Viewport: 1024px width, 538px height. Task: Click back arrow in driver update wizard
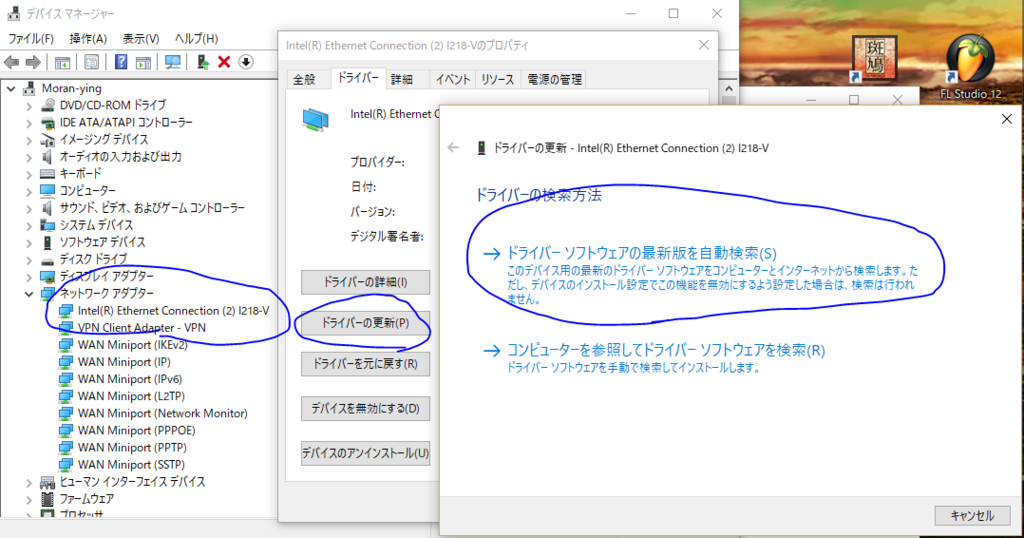click(453, 148)
